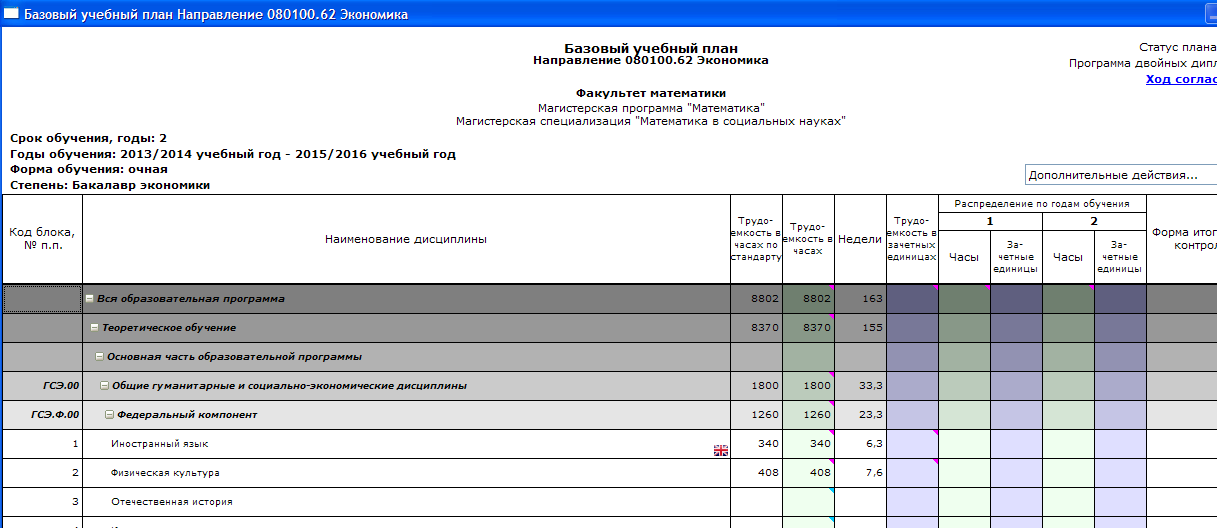Select the Отечественная история discipline row

[172, 502]
